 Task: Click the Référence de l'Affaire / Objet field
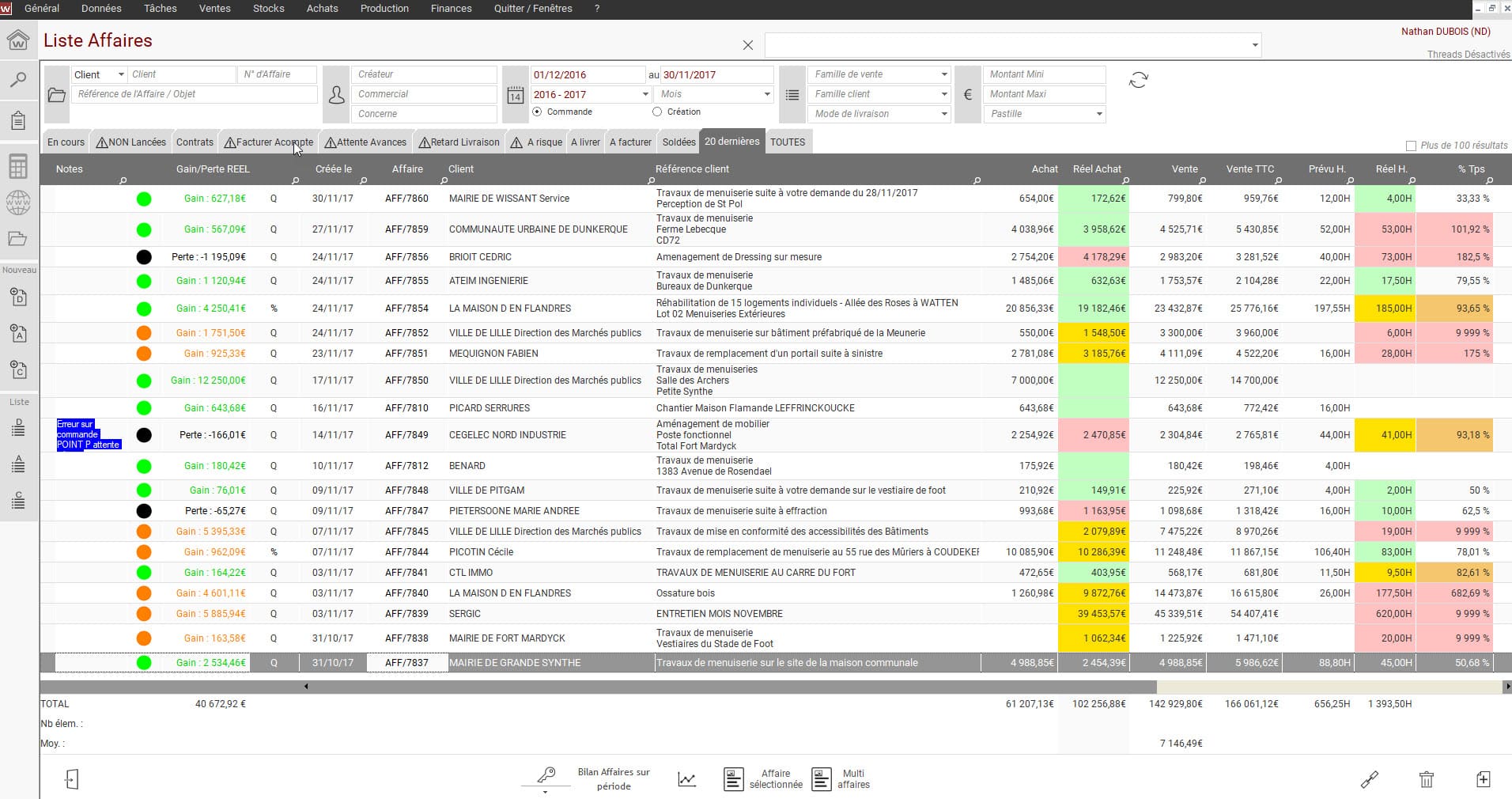point(195,94)
